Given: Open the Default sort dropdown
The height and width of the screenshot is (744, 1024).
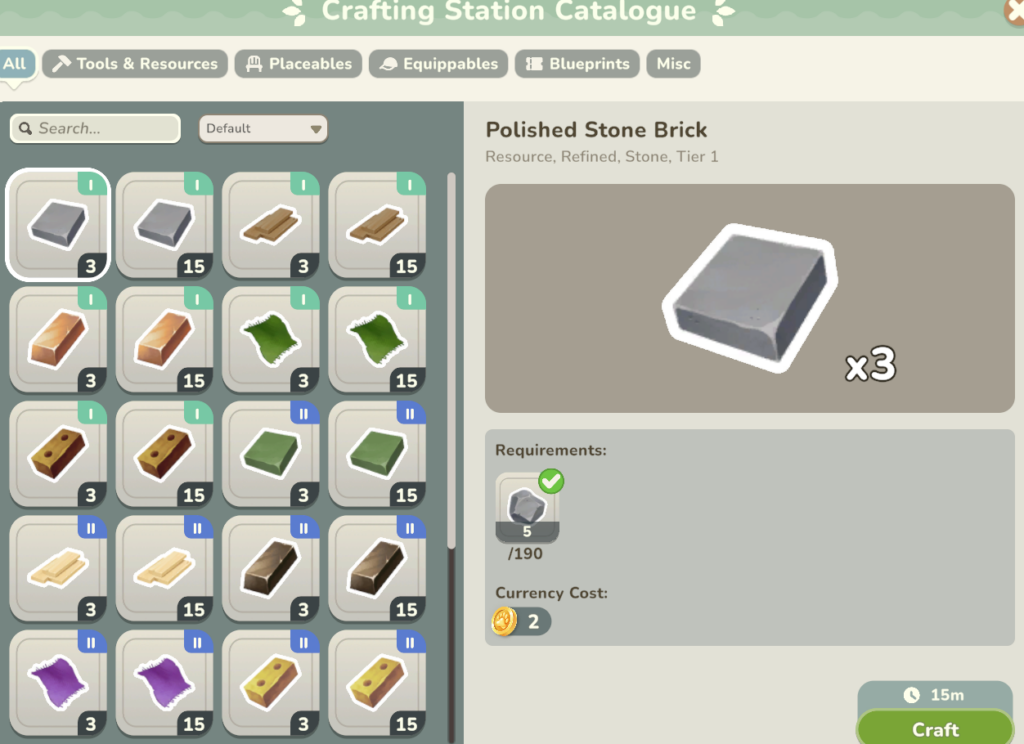Looking at the screenshot, I should pyautogui.click(x=263, y=129).
